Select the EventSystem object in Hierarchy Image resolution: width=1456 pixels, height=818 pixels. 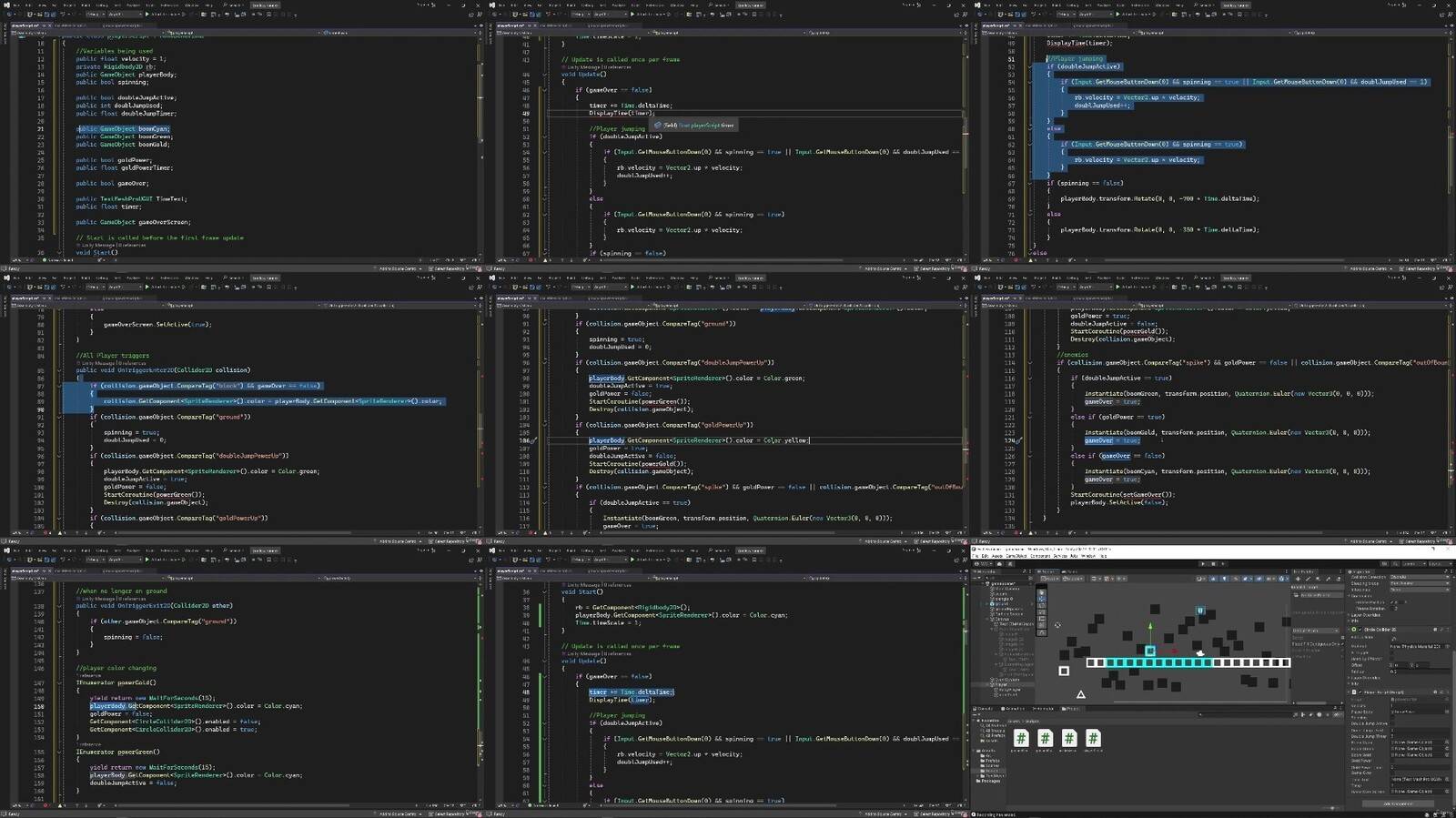coord(1004,680)
